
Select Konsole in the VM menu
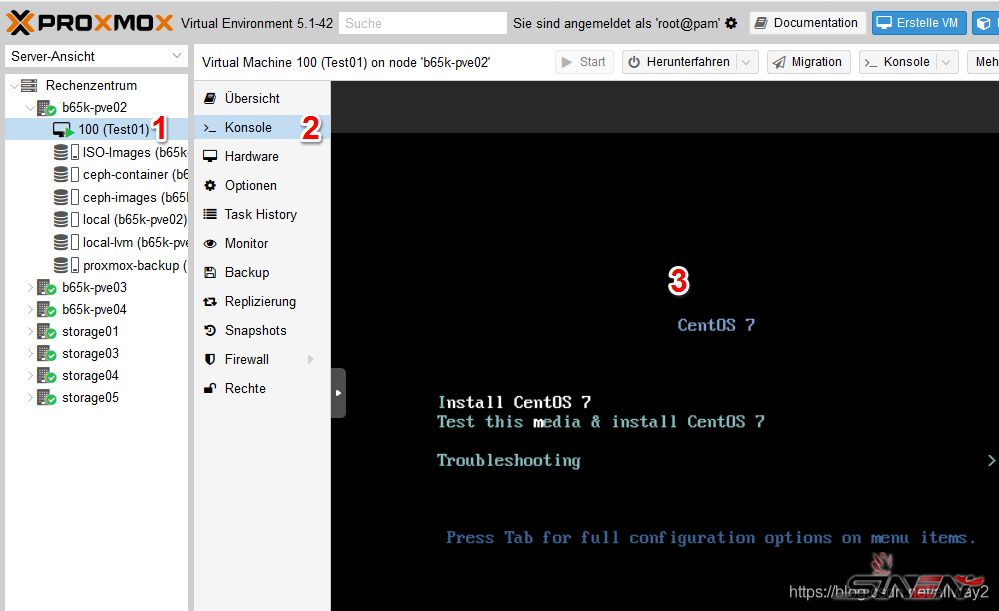click(x=262, y=127)
